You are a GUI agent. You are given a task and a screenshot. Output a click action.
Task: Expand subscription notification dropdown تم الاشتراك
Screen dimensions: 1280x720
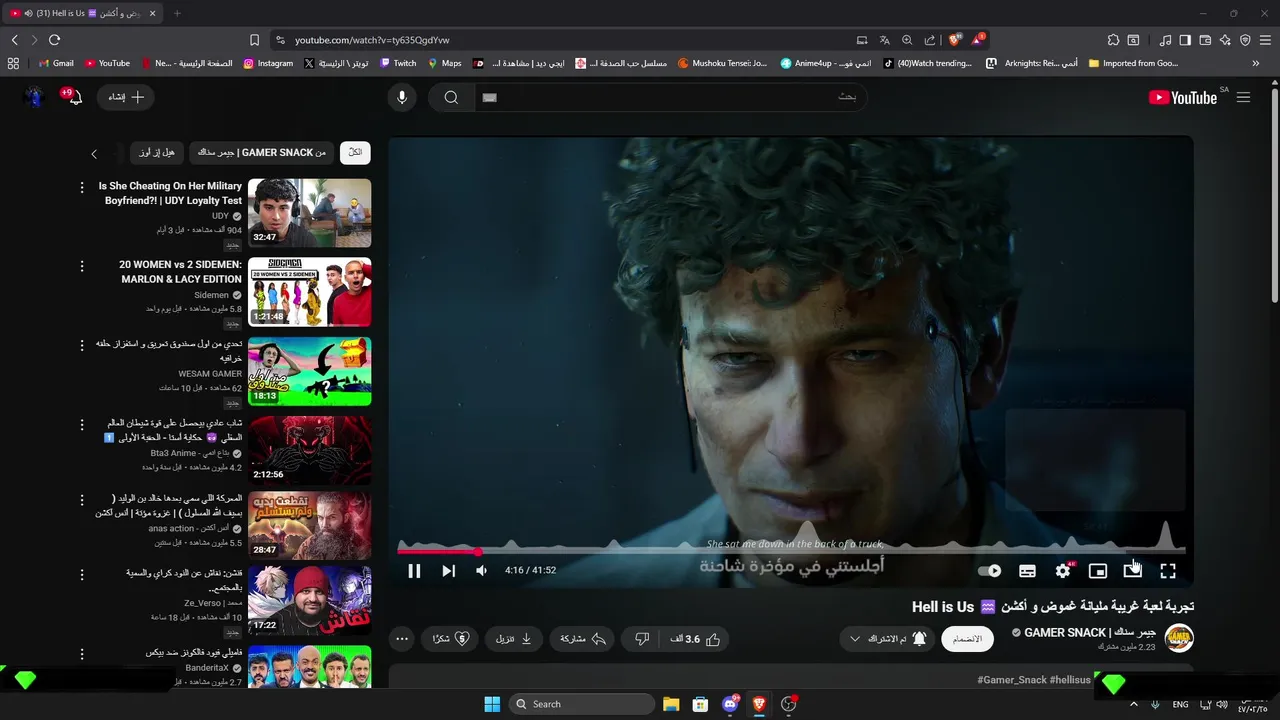pyautogui.click(x=888, y=639)
